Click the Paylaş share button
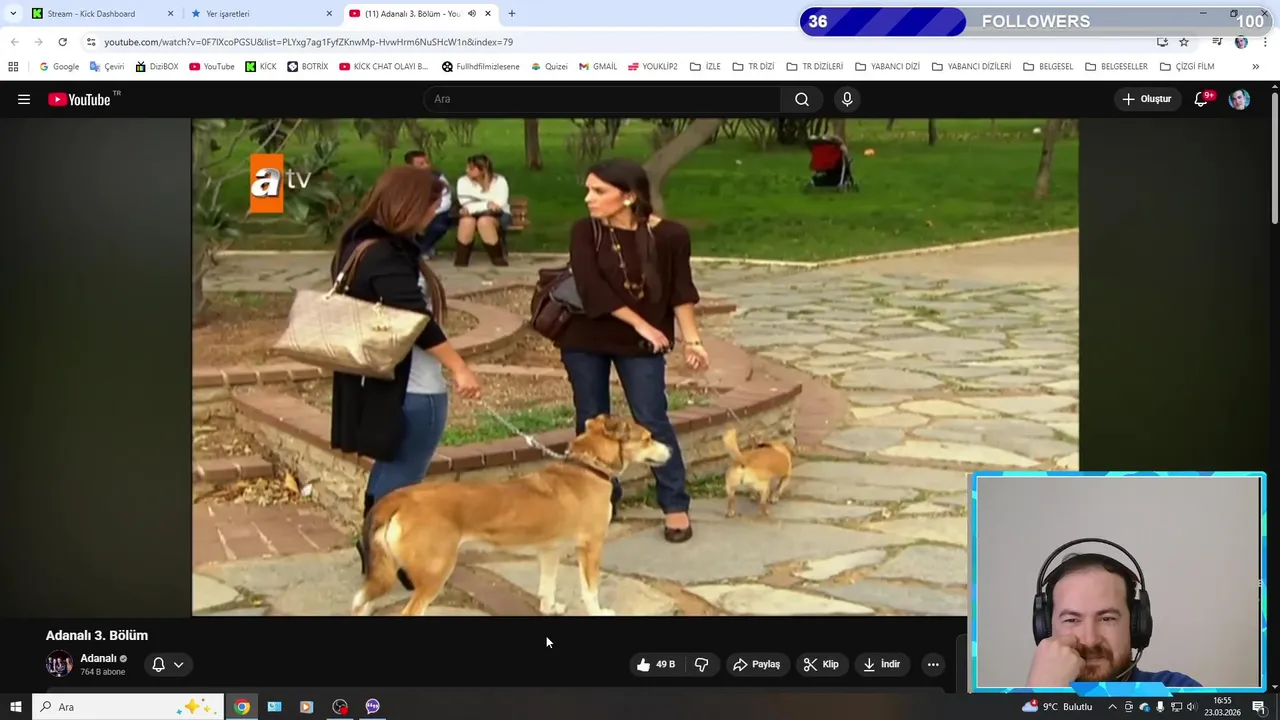The height and width of the screenshot is (720, 1280). point(756,664)
